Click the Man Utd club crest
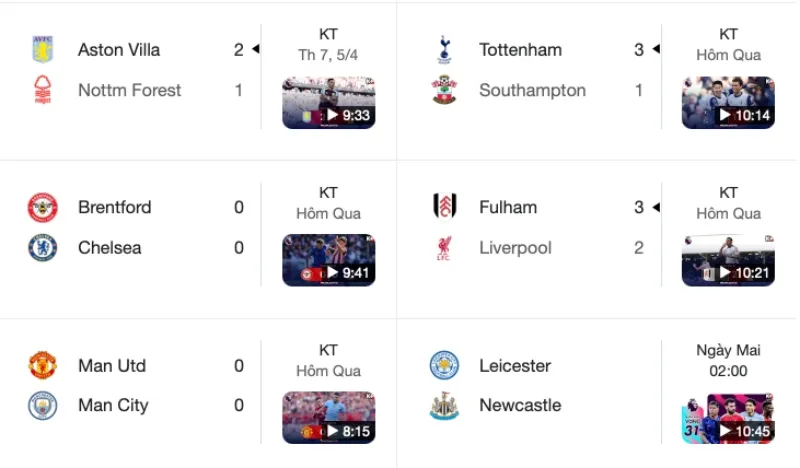Image resolution: width=800 pixels, height=468 pixels. tap(42, 366)
